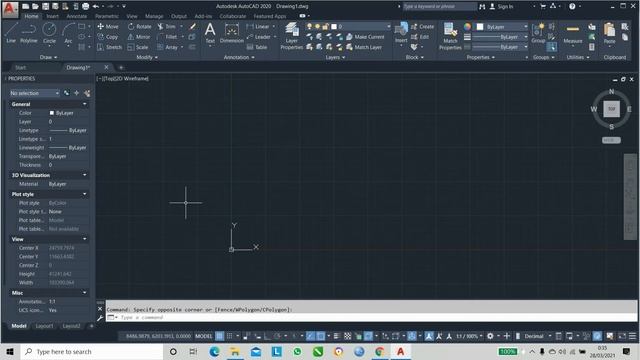Open the Insert ribbon tab
Viewport: 640px width, 360px height.
[52, 16]
